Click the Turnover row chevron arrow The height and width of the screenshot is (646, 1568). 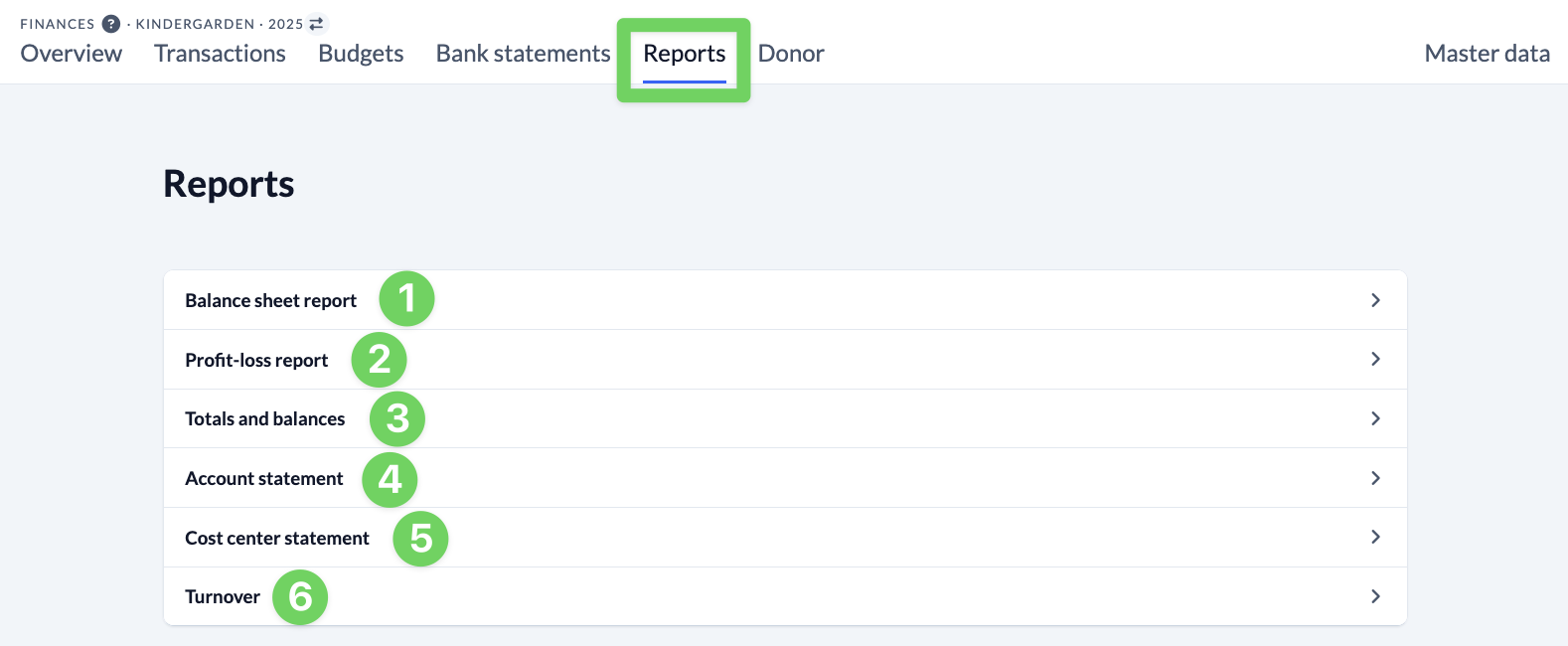tap(1375, 596)
